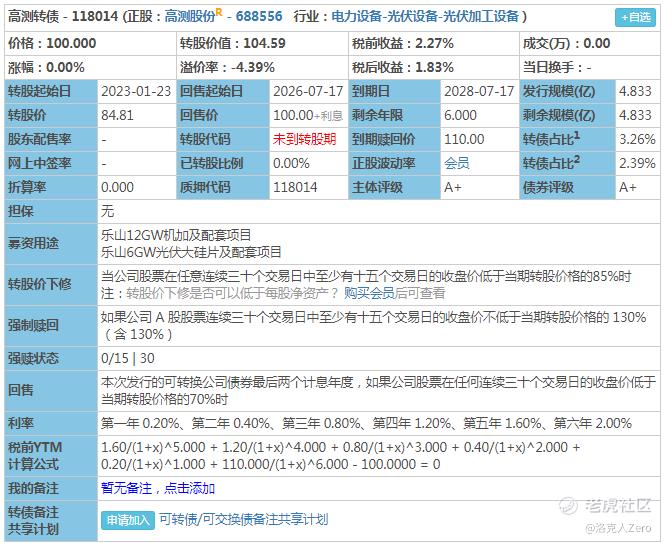Select the 成交(万)：0.00 text

(x=567, y=43)
